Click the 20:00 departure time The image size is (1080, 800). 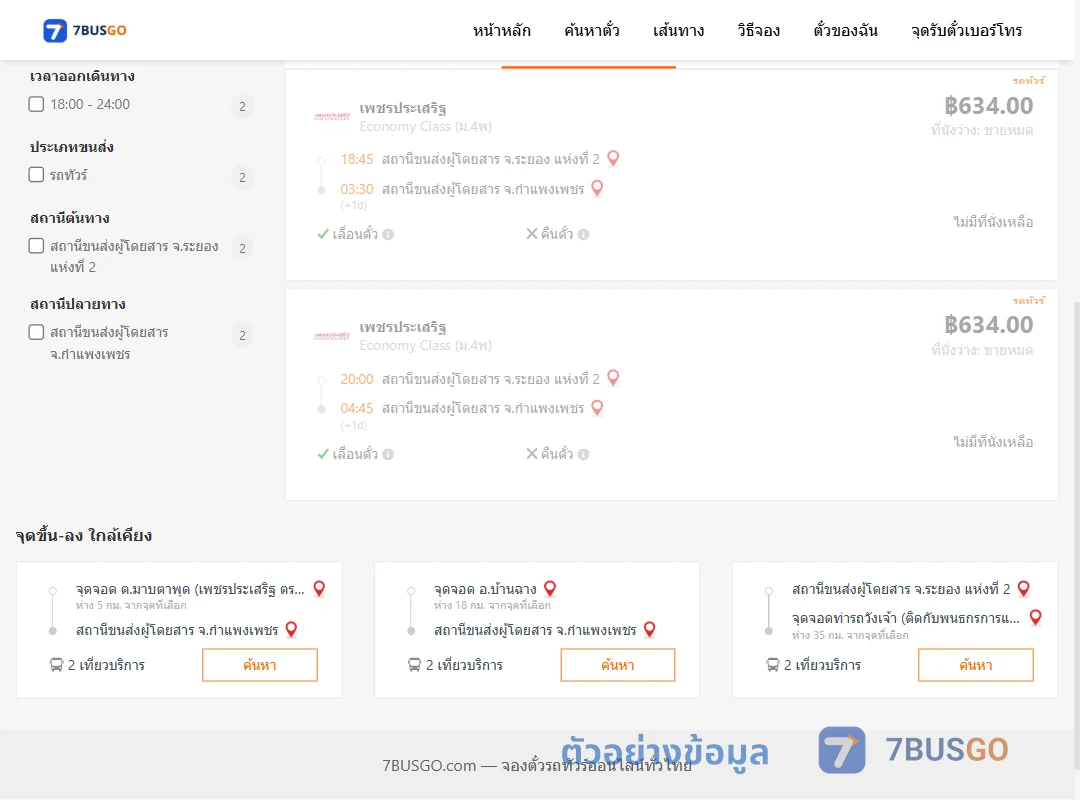point(356,379)
